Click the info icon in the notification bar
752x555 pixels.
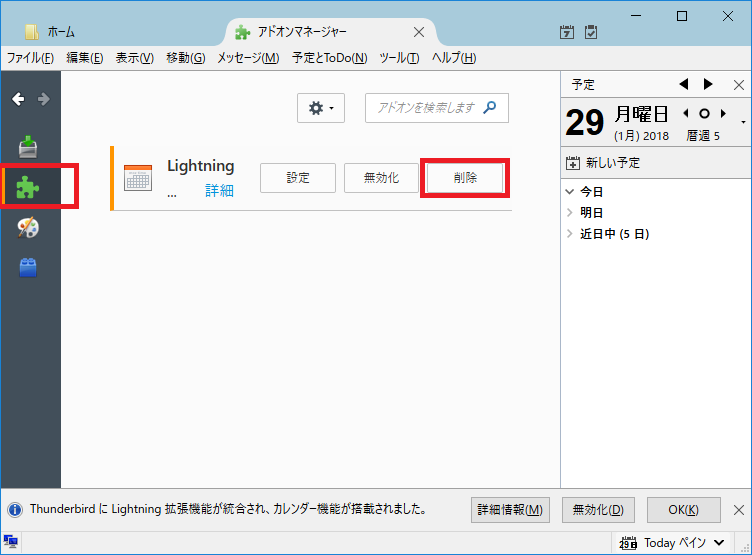click(15, 509)
